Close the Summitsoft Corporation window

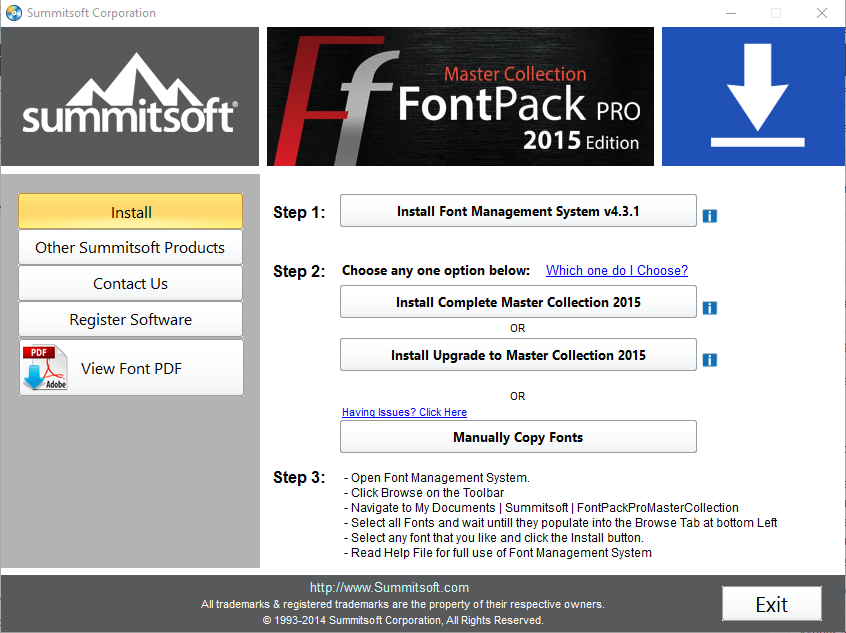821,13
